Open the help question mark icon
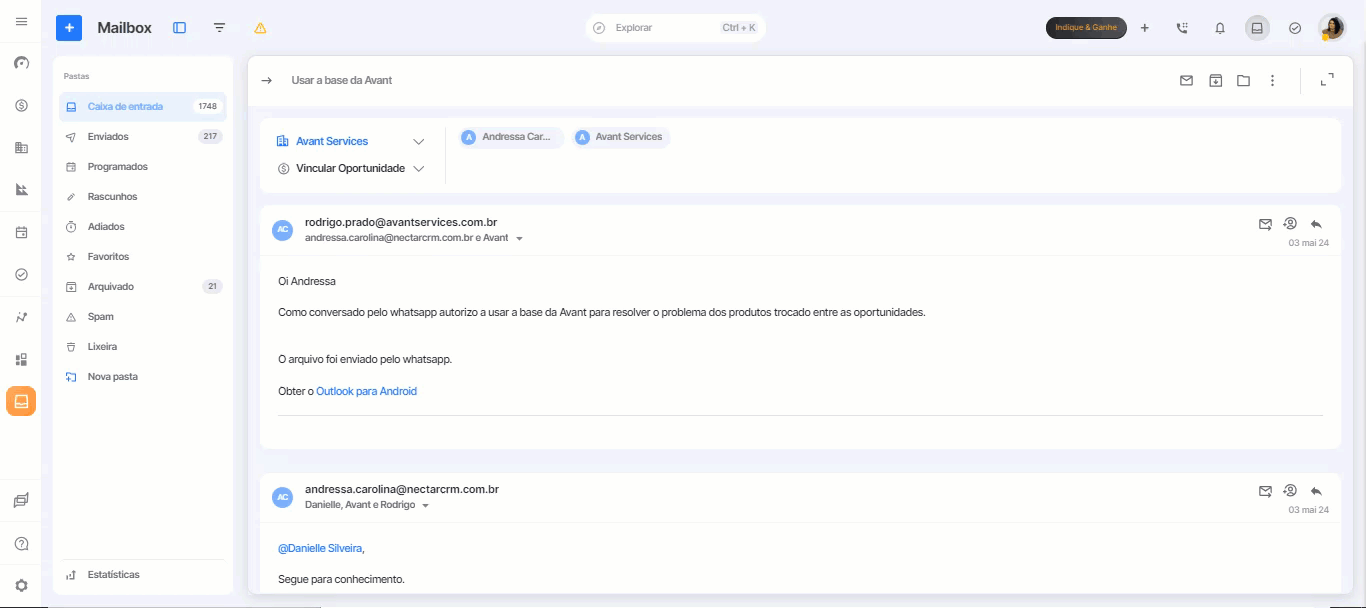 21,544
